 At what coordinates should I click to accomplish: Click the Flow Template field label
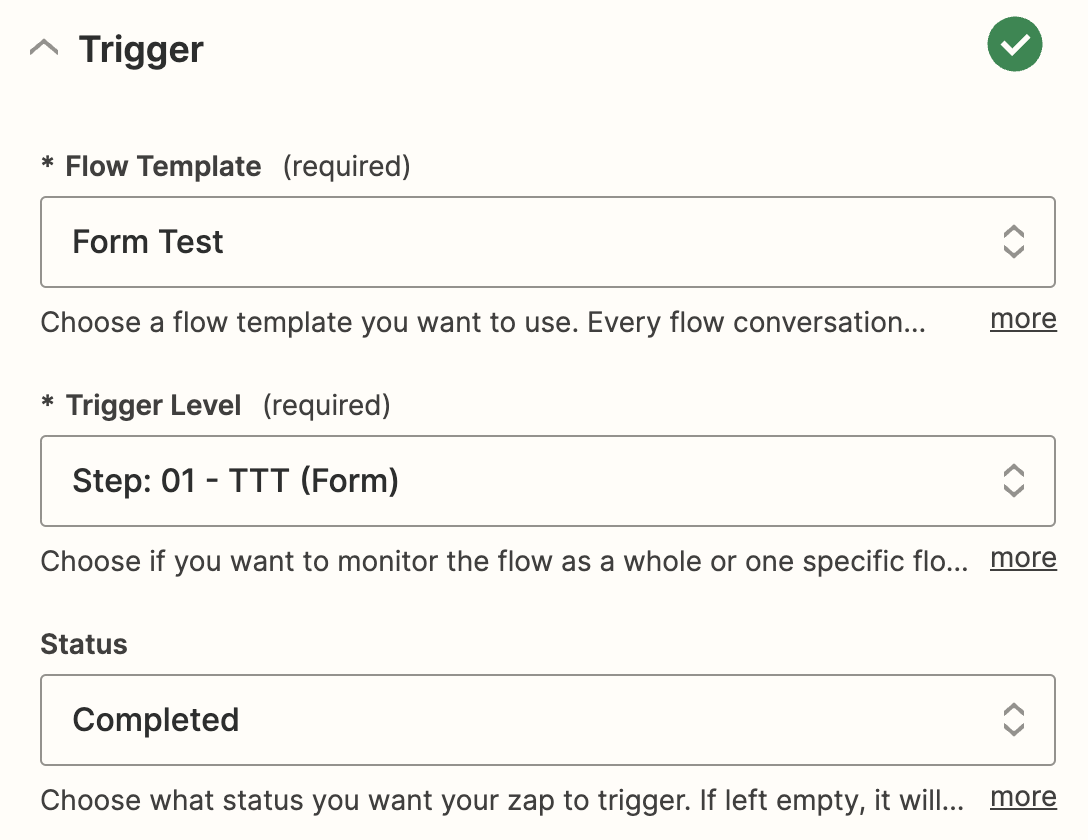[163, 166]
